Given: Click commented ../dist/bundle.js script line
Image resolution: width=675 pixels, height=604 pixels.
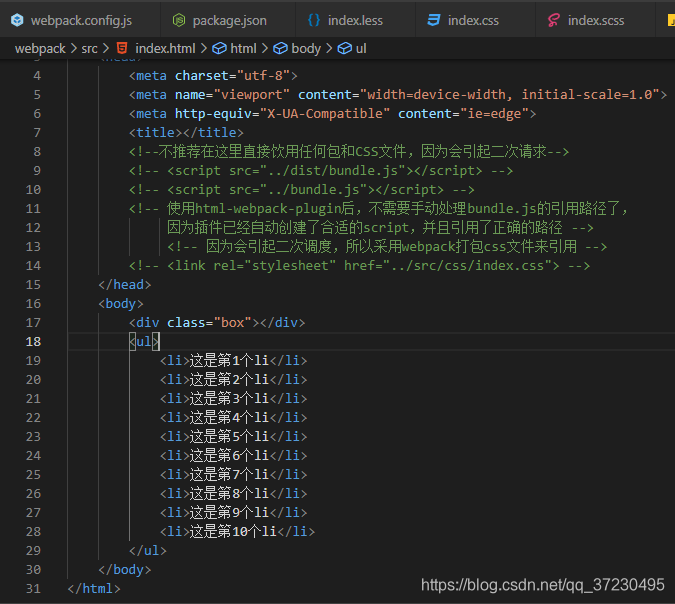Looking at the screenshot, I should click(321, 170).
